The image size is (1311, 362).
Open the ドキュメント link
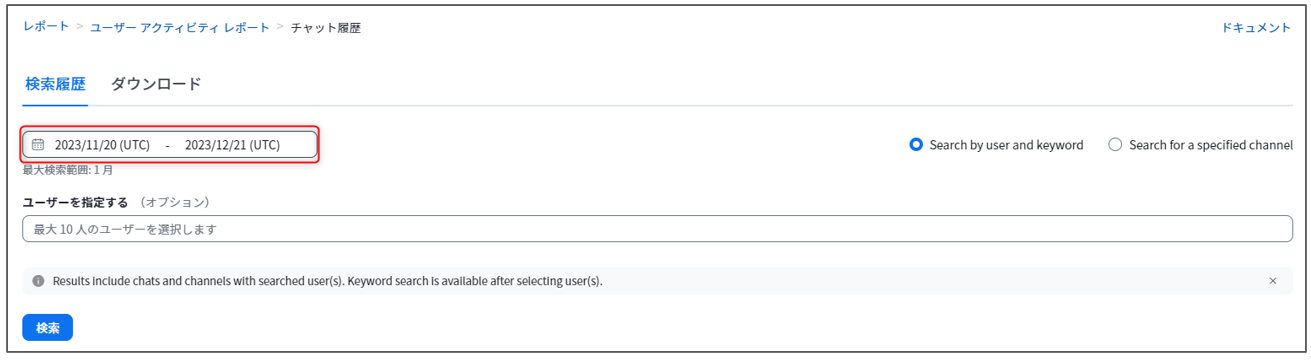(1256, 28)
